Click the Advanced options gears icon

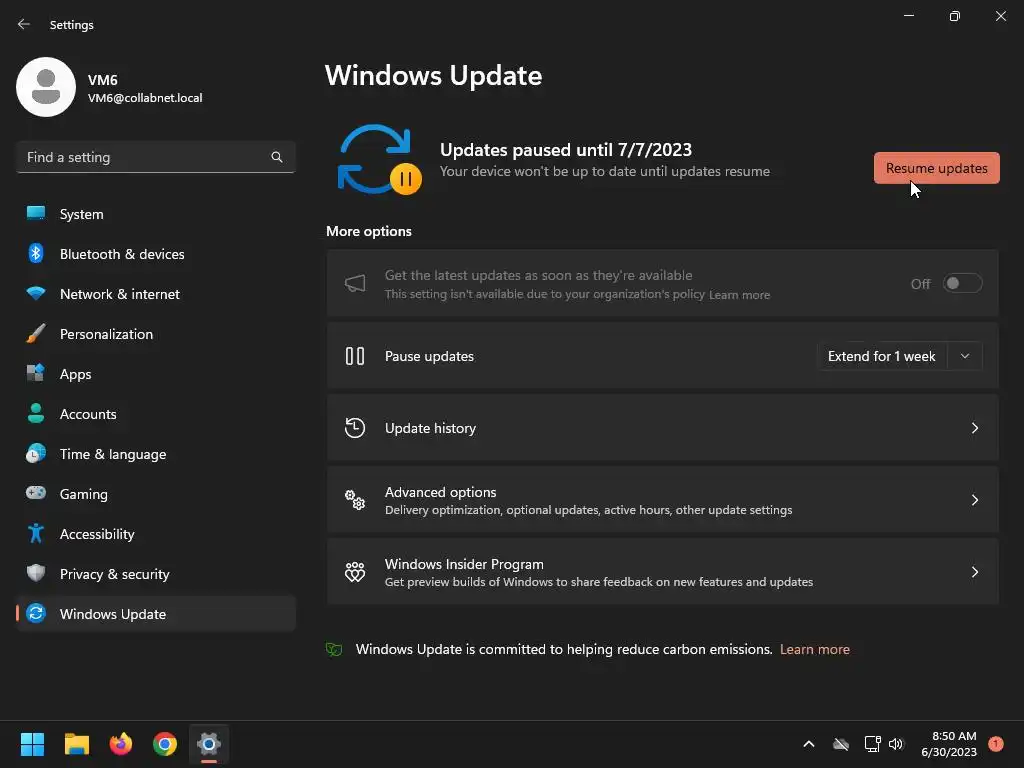355,500
